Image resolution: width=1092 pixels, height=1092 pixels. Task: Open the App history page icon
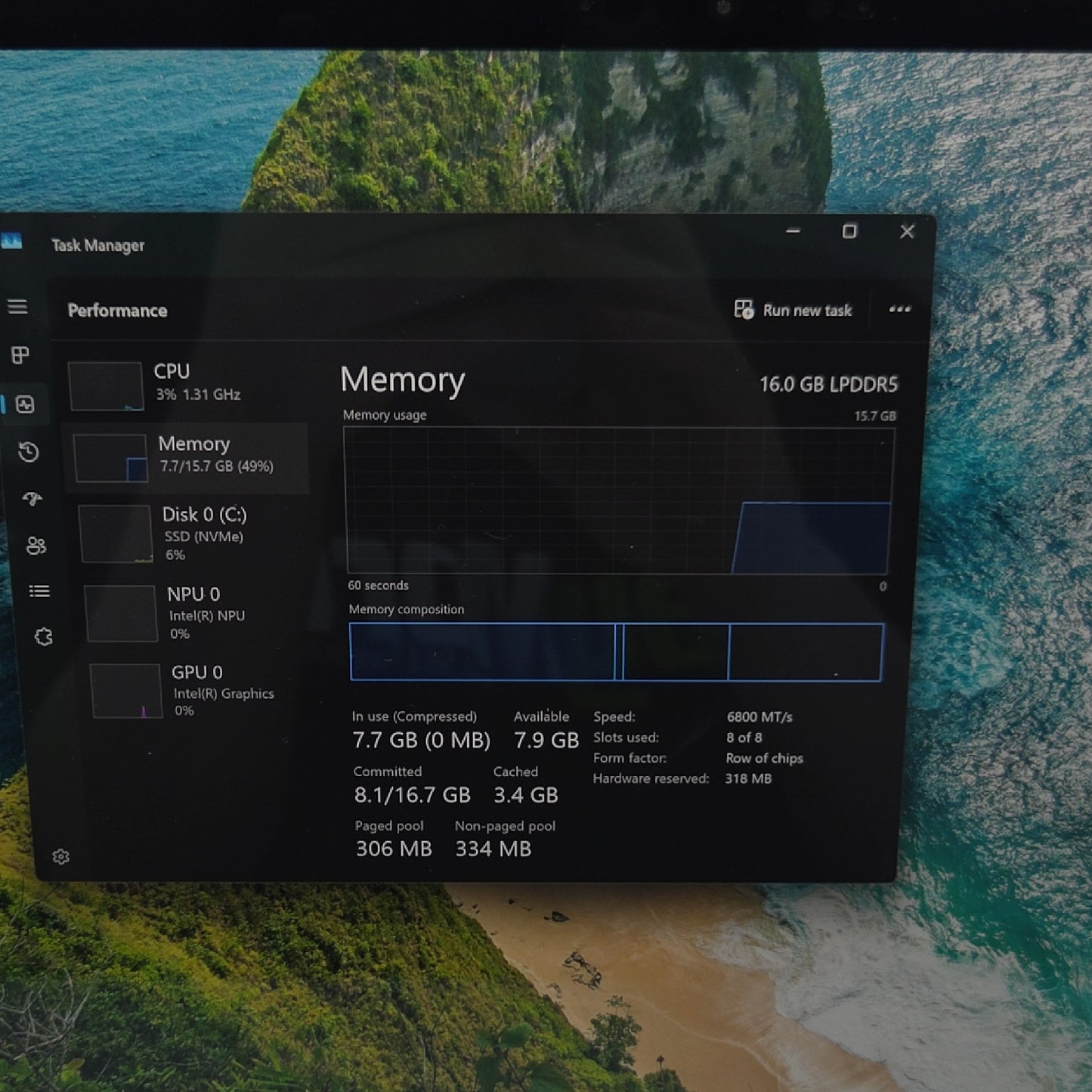tap(29, 452)
